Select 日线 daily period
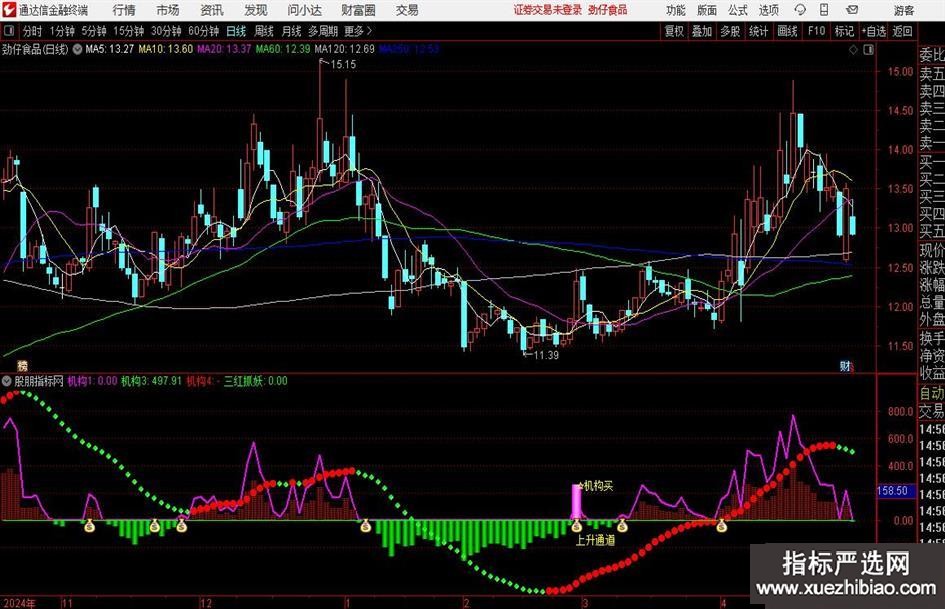 pyautogui.click(x=236, y=31)
